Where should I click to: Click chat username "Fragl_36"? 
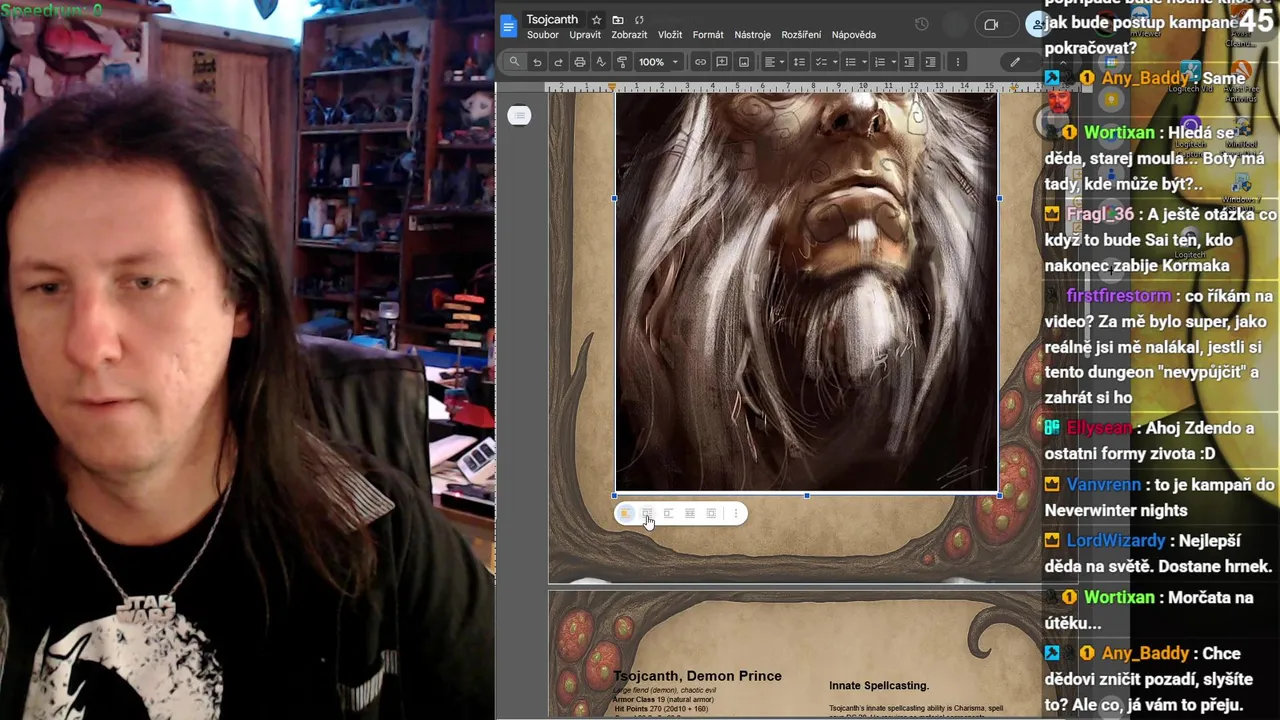point(1100,214)
